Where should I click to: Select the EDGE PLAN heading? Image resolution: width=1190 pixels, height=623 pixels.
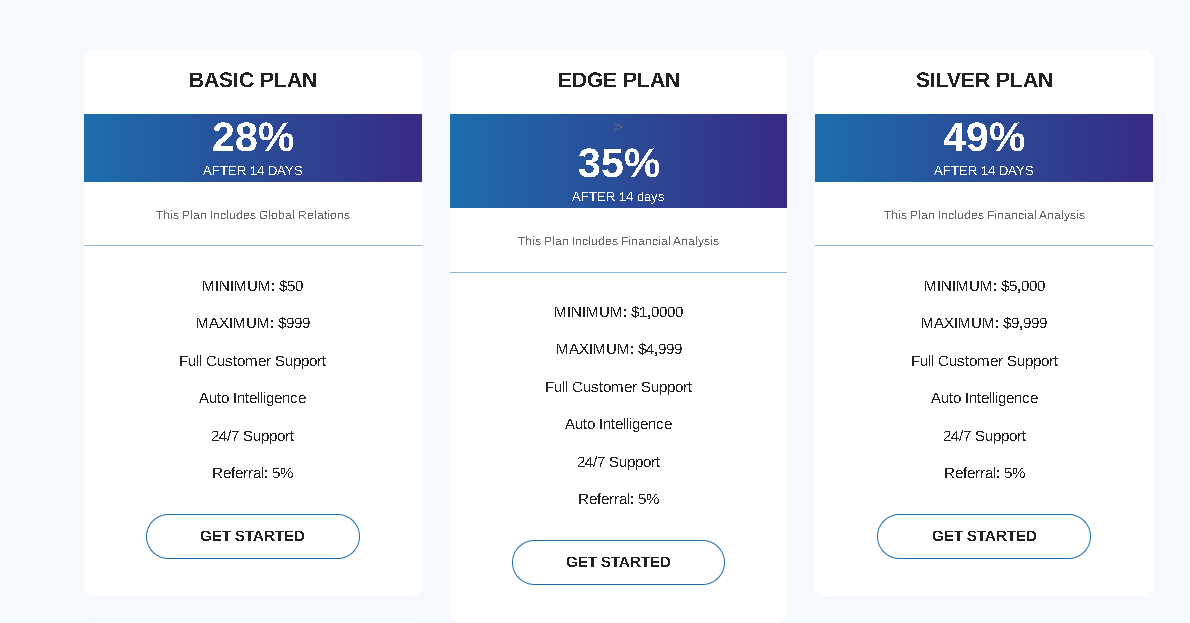(618, 80)
